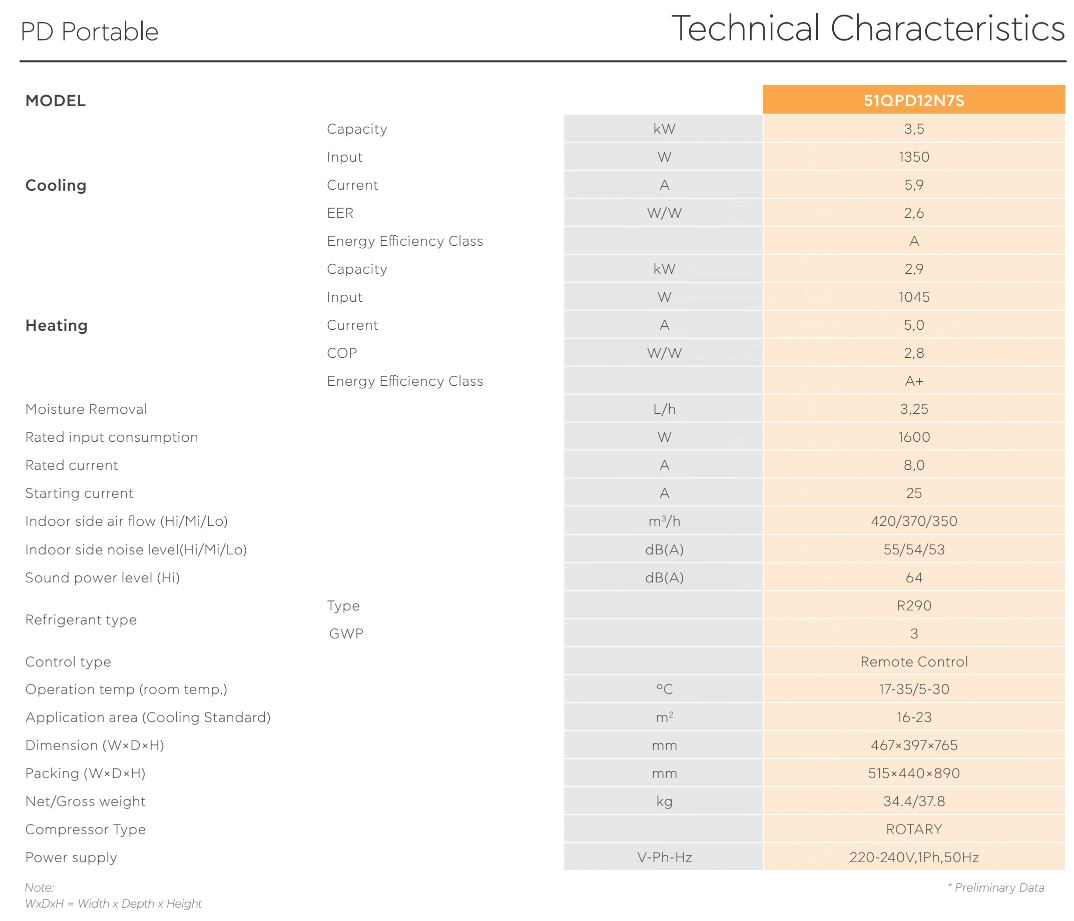Click the orange 51QPD12N7S model header
The image size is (1074, 921).
(913, 100)
